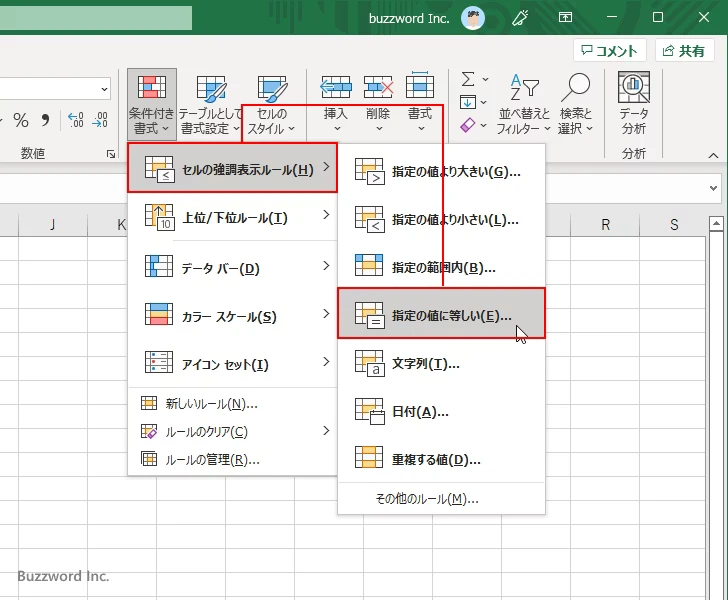Select ルールの管理(R) manage rules

(232, 459)
